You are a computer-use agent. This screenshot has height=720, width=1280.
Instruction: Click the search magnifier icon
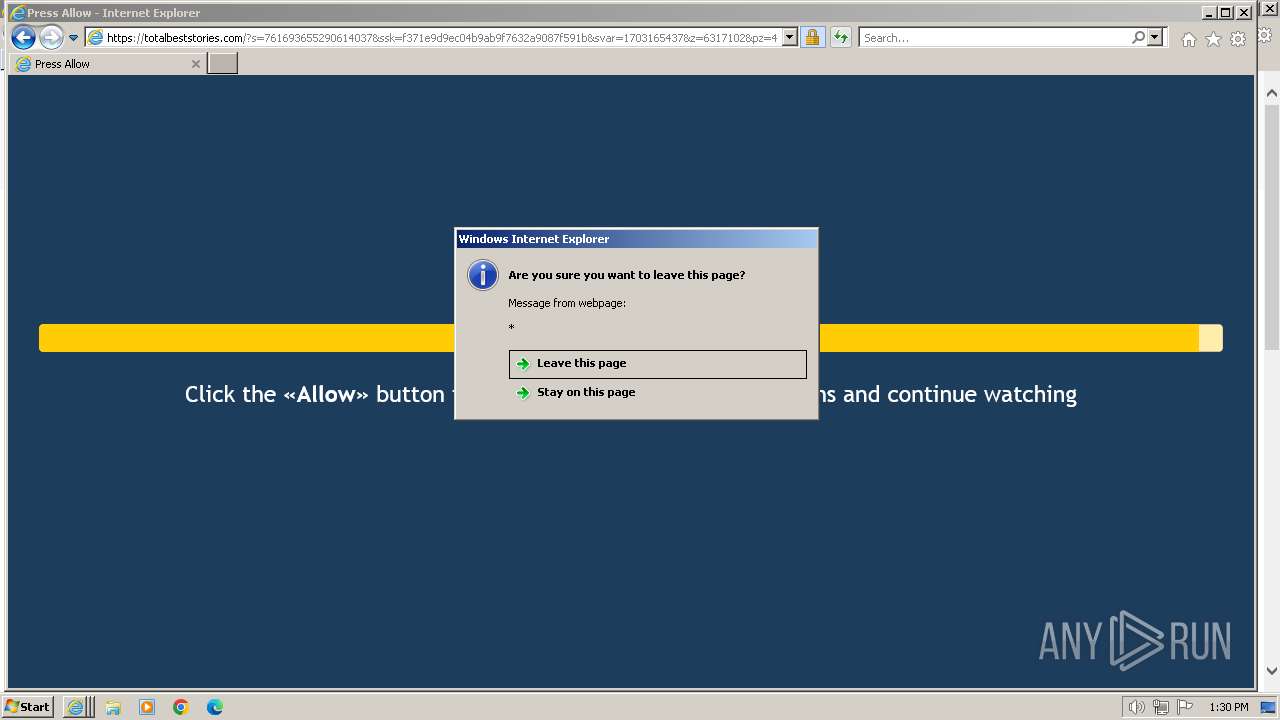click(x=1138, y=38)
